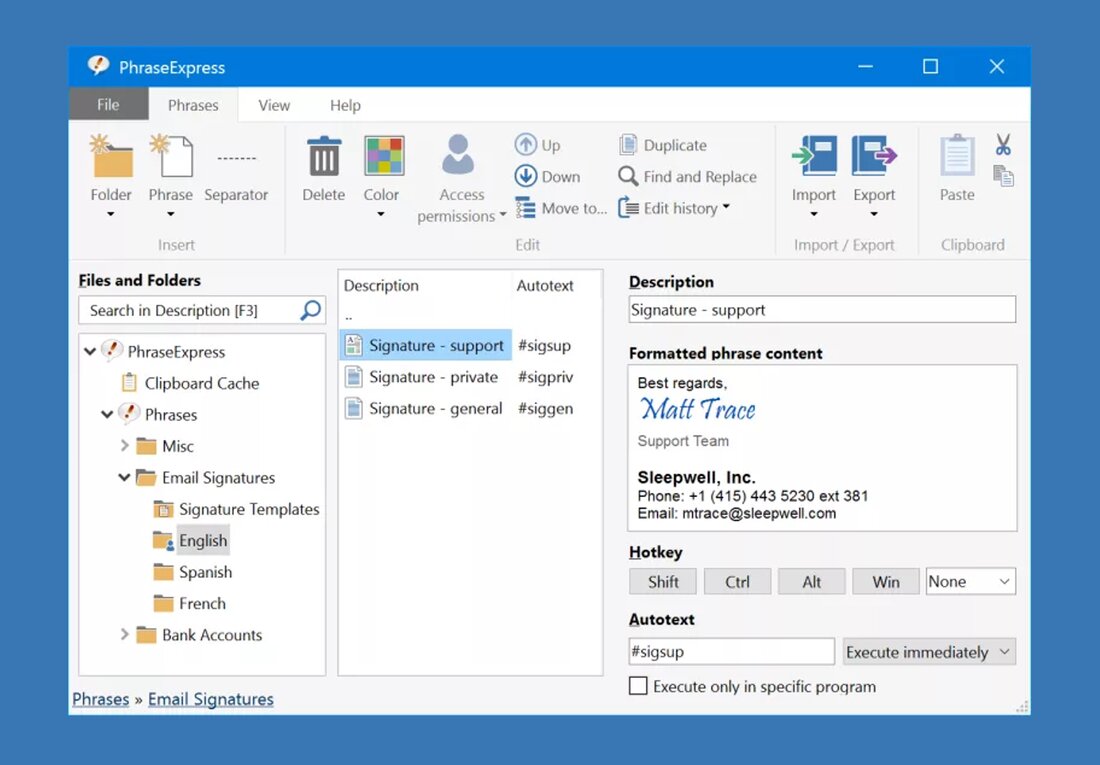This screenshot has width=1100, height=765.
Task: Duplicate the selected phrase
Action: [x=664, y=145]
